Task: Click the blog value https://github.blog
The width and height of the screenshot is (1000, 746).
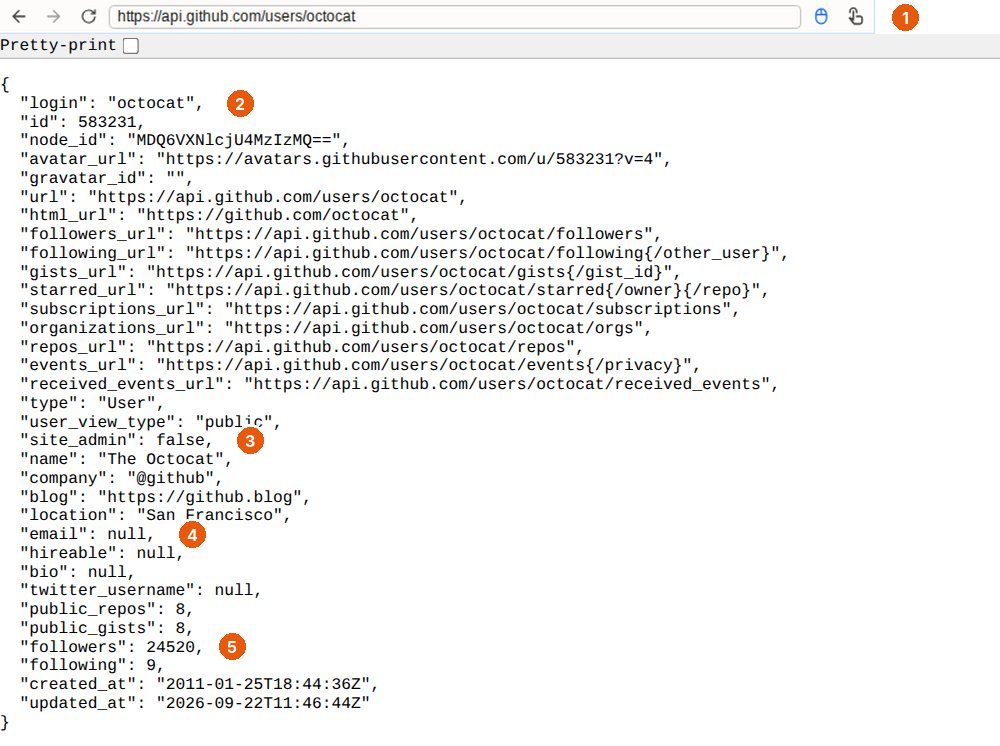Action: coord(200,497)
